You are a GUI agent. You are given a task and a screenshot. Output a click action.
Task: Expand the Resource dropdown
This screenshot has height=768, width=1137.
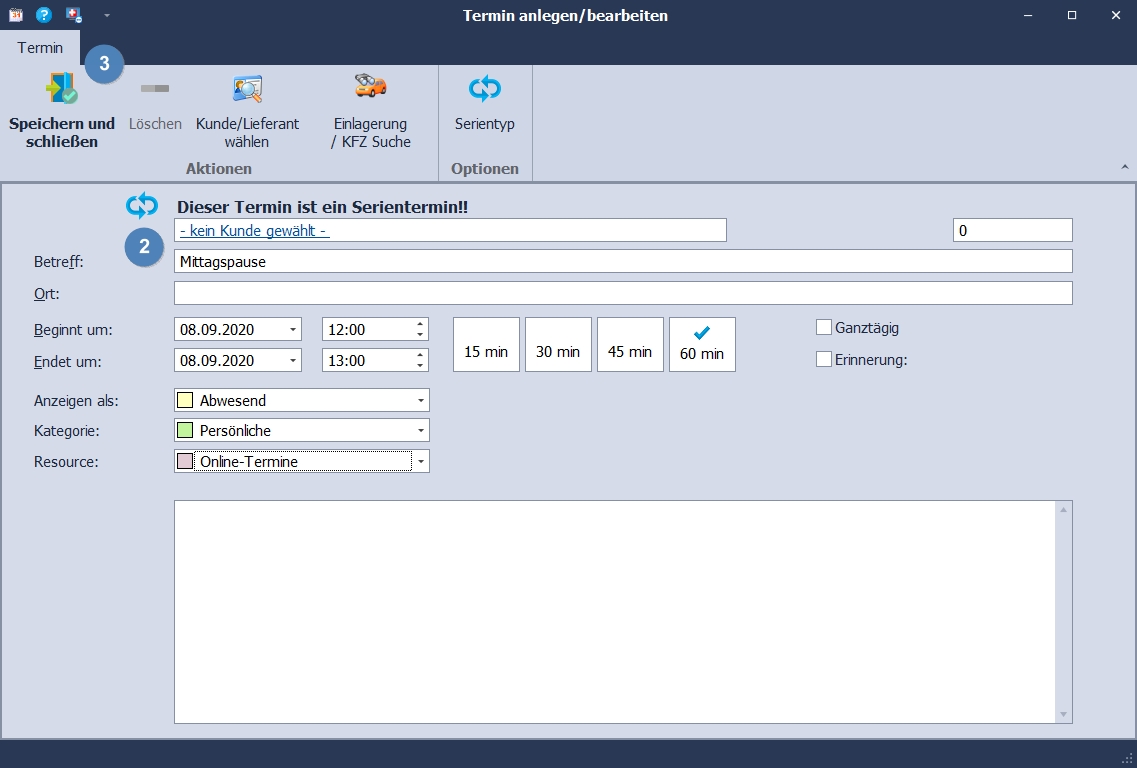(421, 461)
